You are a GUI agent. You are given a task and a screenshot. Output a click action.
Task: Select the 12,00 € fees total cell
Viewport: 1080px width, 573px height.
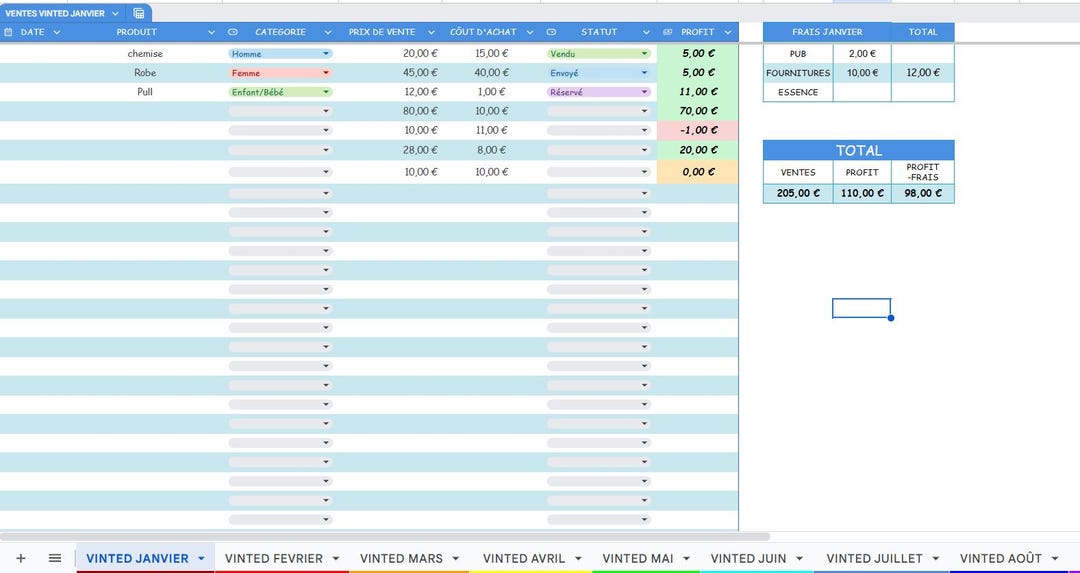click(923, 72)
